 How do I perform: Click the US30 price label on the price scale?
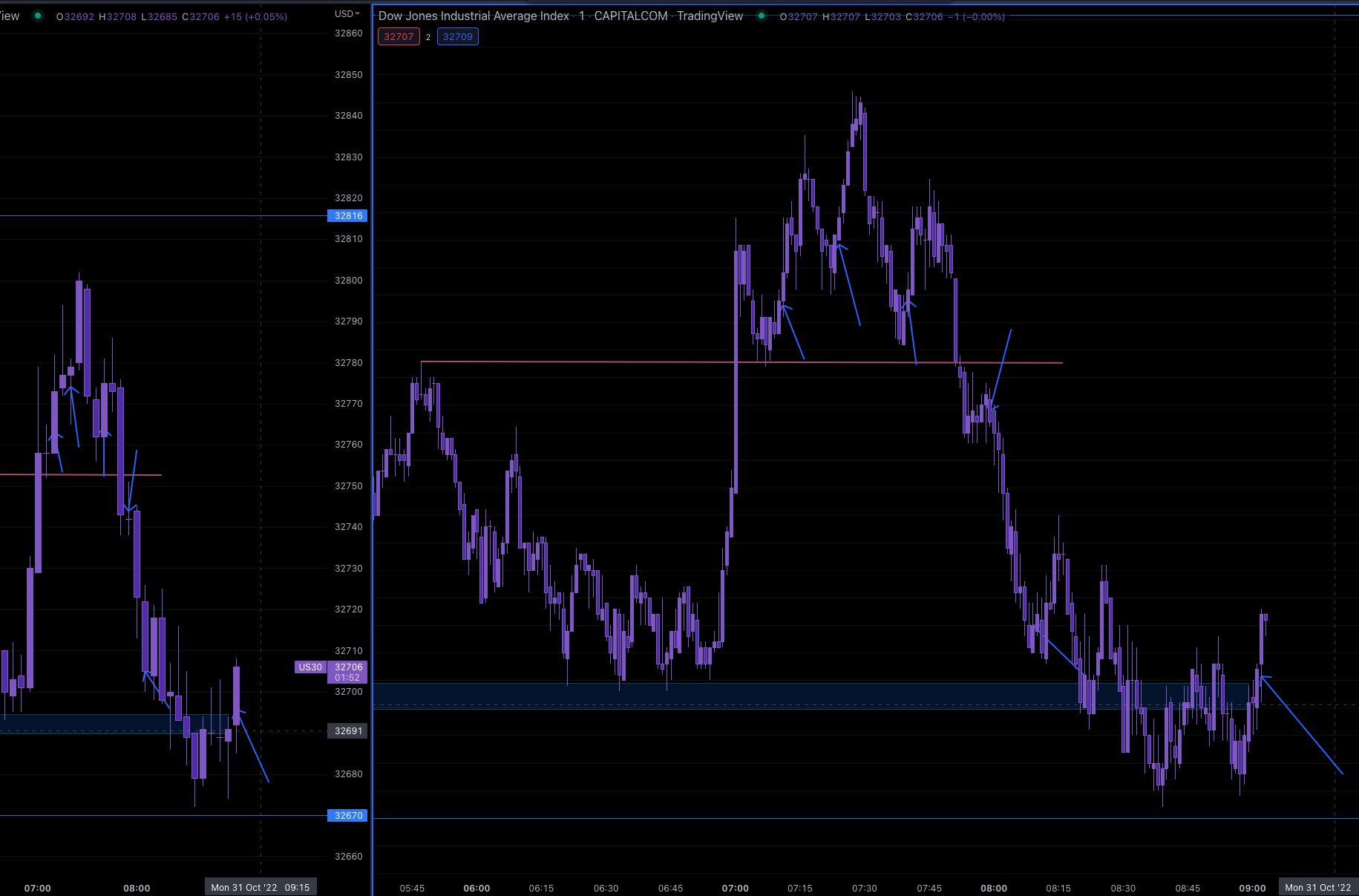pos(310,667)
